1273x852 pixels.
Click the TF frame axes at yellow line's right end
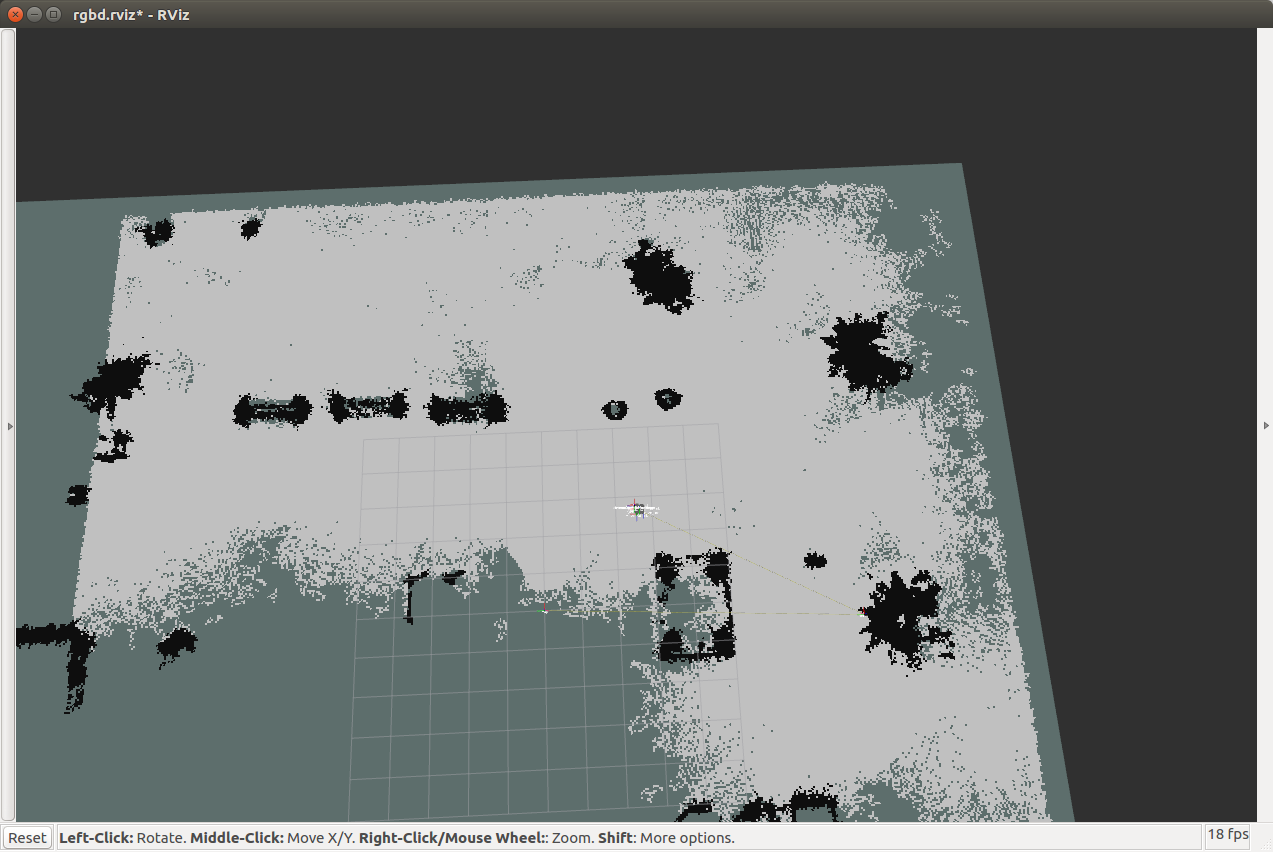(863, 613)
